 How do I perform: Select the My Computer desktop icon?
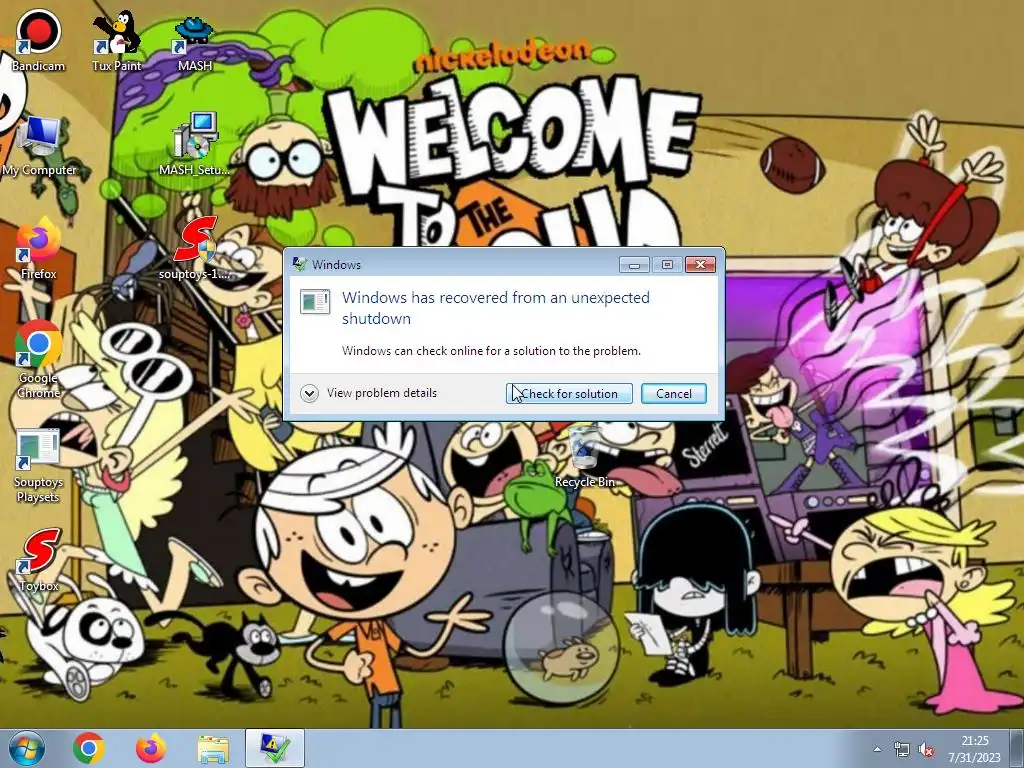tap(39, 146)
